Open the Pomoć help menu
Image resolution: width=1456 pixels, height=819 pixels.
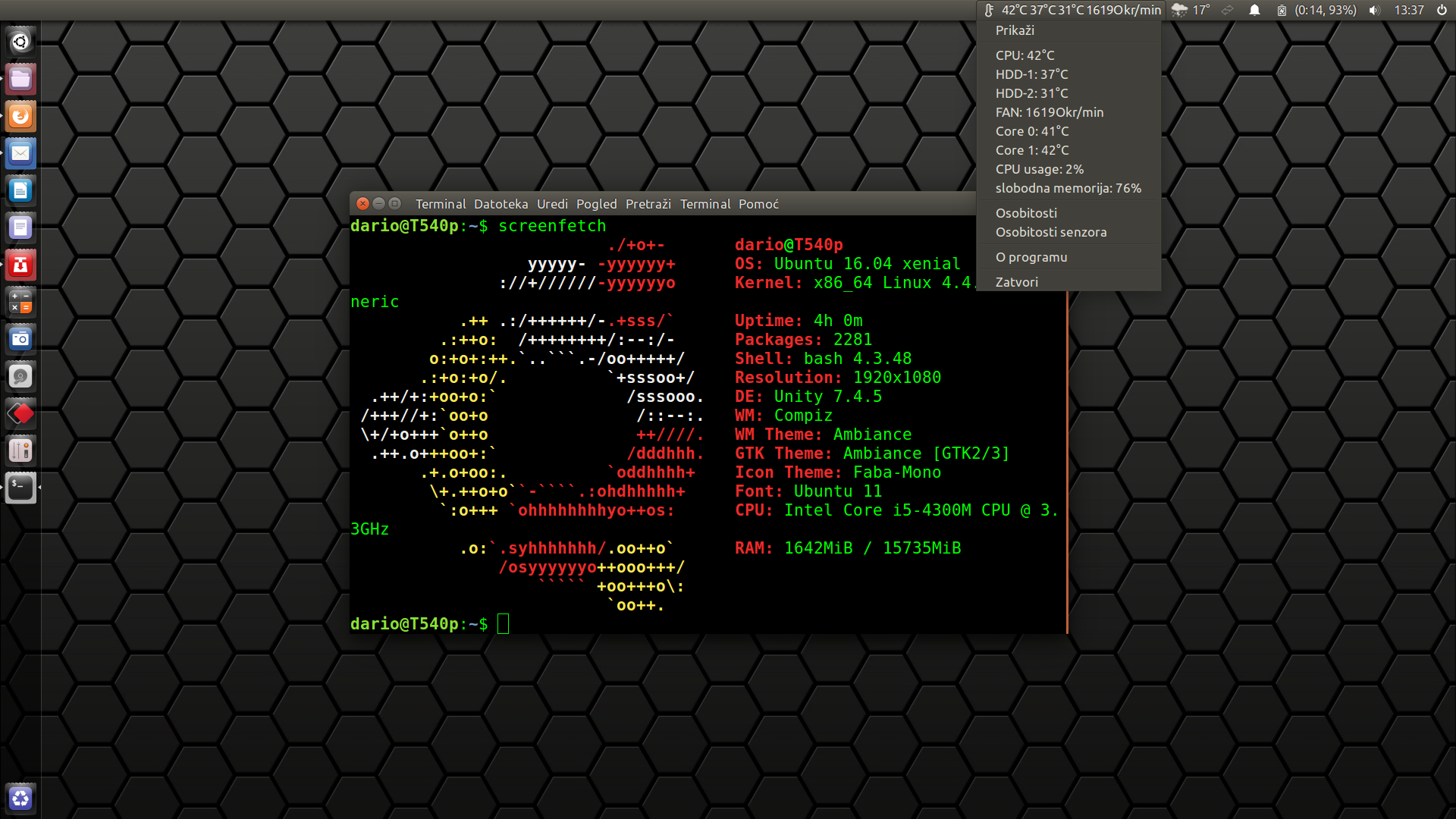(x=758, y=204)
